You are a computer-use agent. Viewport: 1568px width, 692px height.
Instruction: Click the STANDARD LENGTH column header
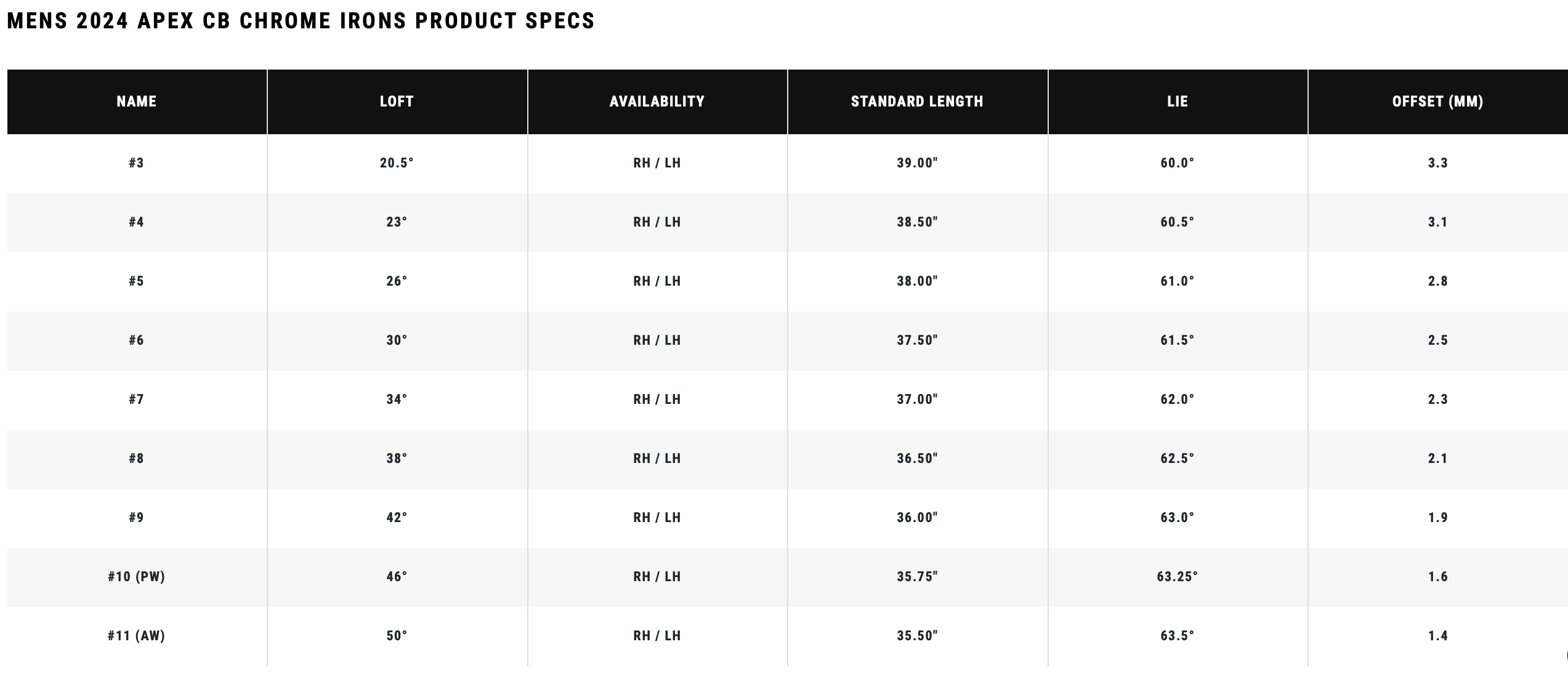(917, 102)
